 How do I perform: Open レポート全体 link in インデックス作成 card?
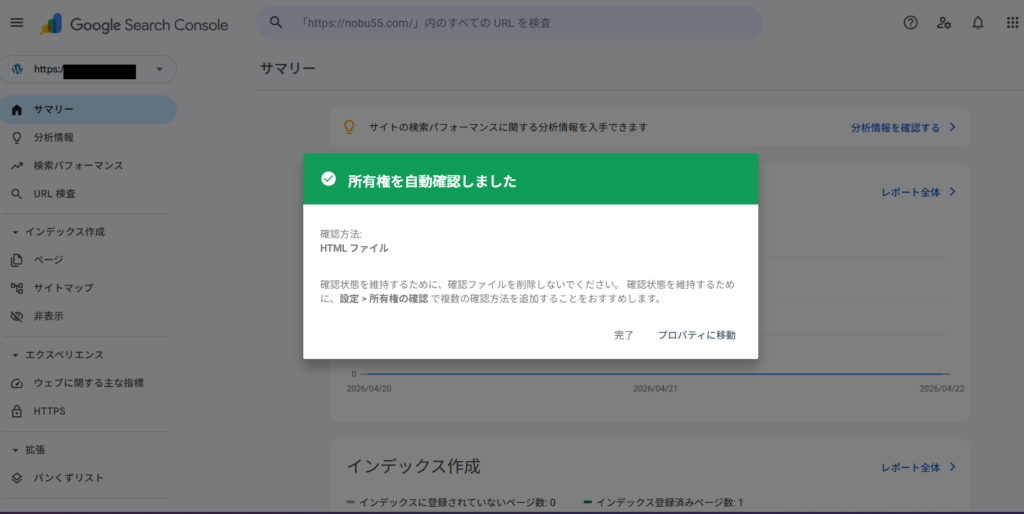point(917,467)
